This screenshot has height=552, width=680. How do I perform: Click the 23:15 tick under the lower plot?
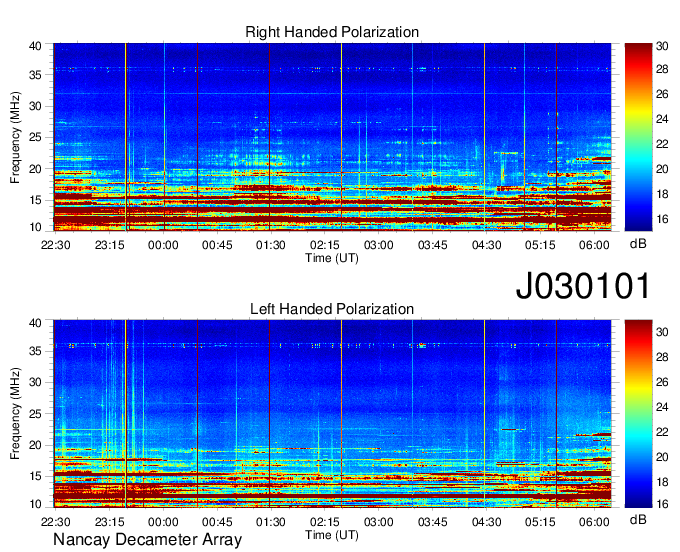109,522
